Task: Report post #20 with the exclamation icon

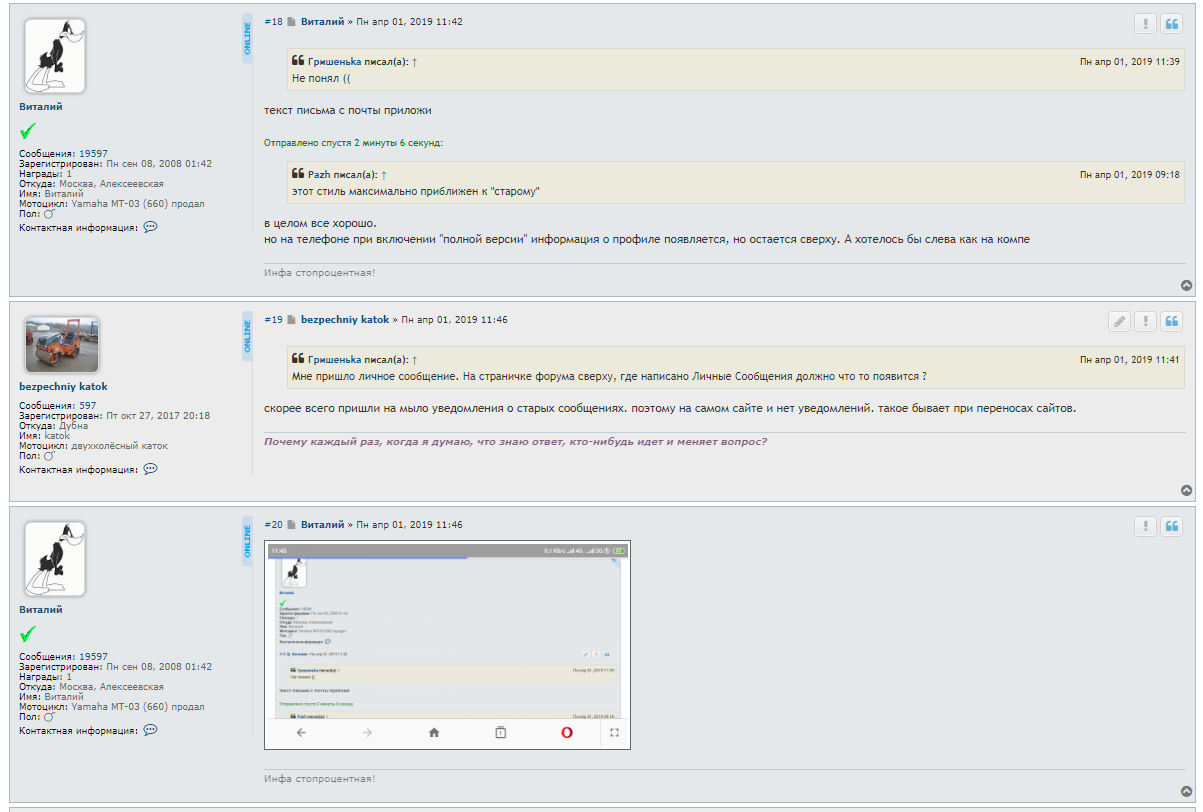Action: 1145,526
